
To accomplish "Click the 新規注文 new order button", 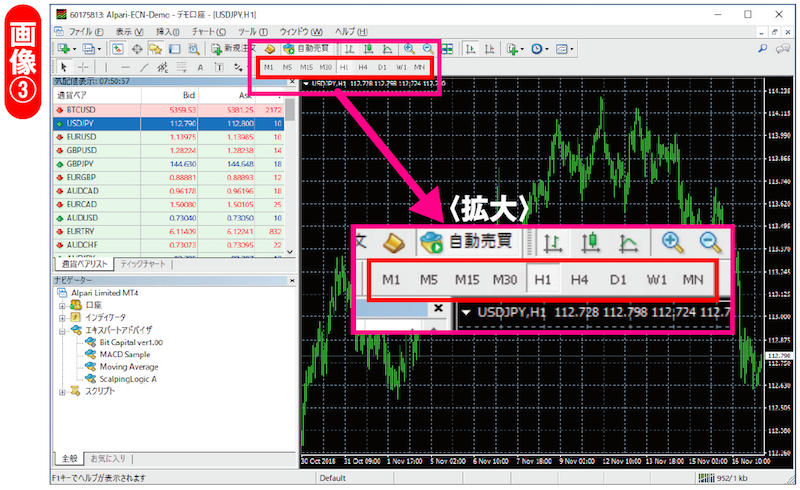I will [x=233, y=48].
